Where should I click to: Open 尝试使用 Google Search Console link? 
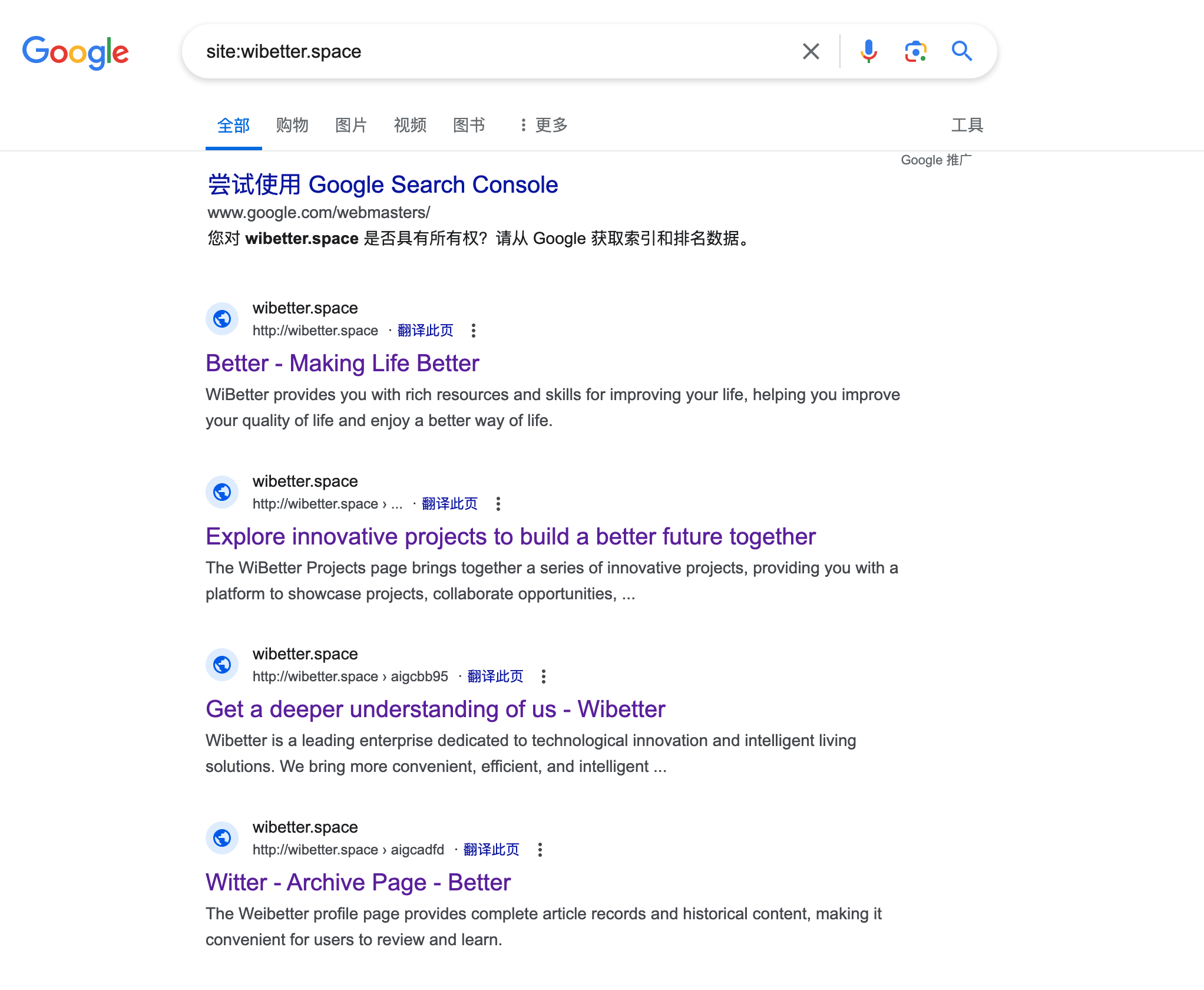383,184
